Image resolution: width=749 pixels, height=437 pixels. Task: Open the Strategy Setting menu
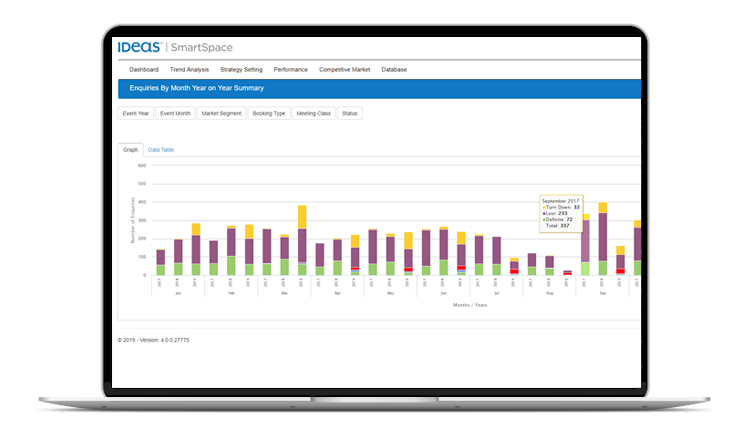point(241,70)
